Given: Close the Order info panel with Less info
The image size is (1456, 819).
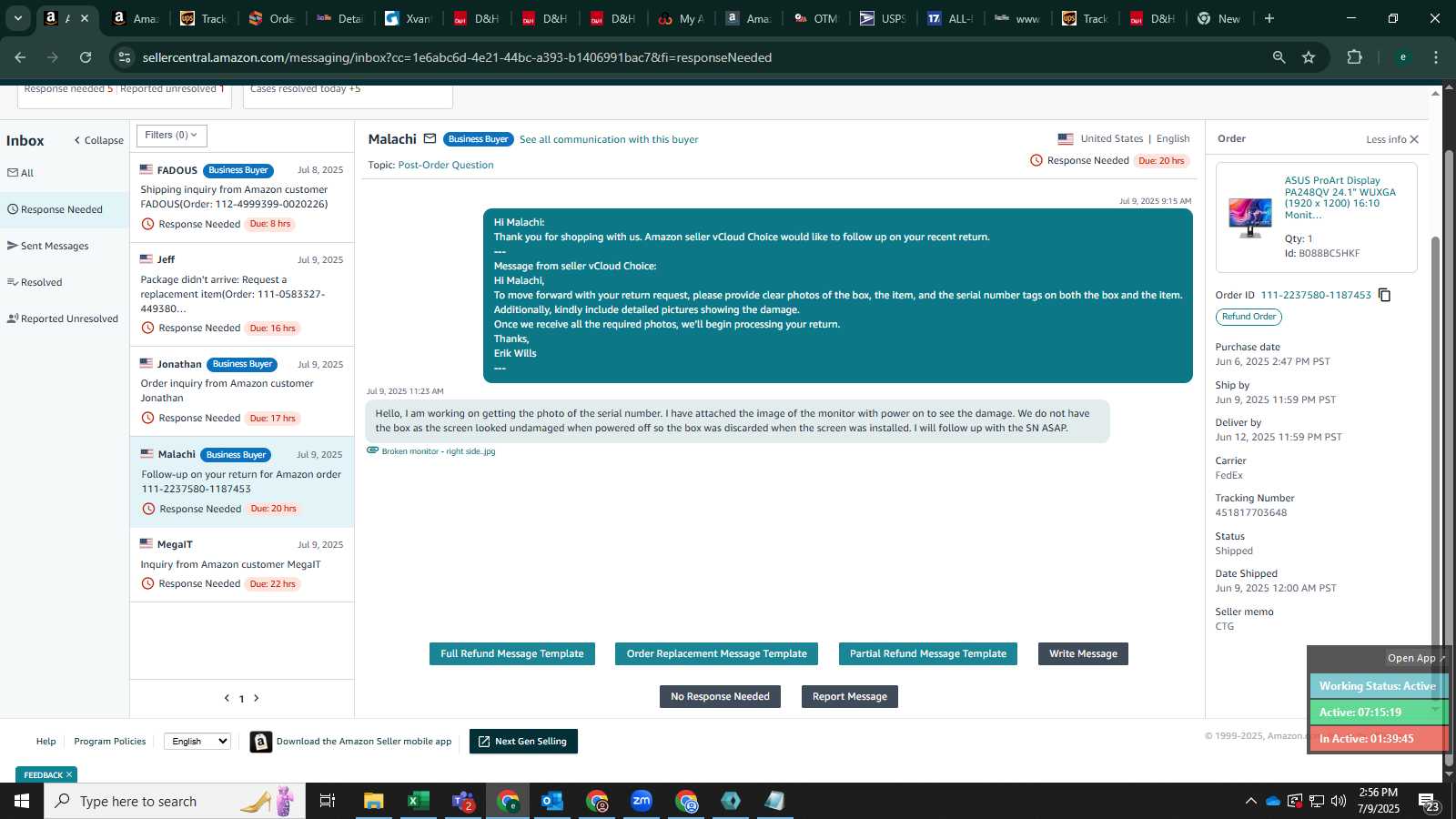Looking at the screenshot, I should pyautogui.click(x=1392, y=139).
